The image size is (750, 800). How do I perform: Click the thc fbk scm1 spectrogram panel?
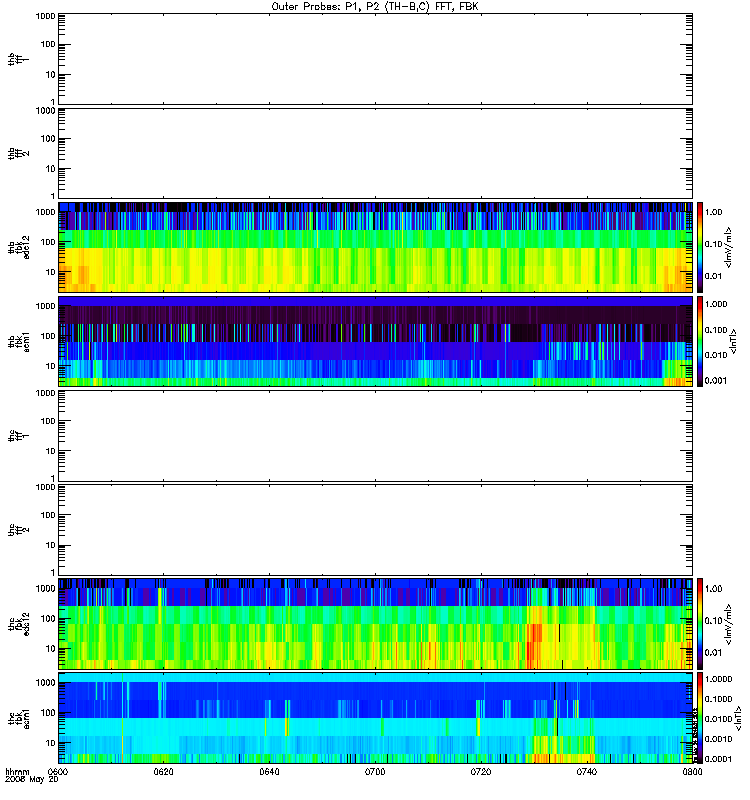pos(375,718)
